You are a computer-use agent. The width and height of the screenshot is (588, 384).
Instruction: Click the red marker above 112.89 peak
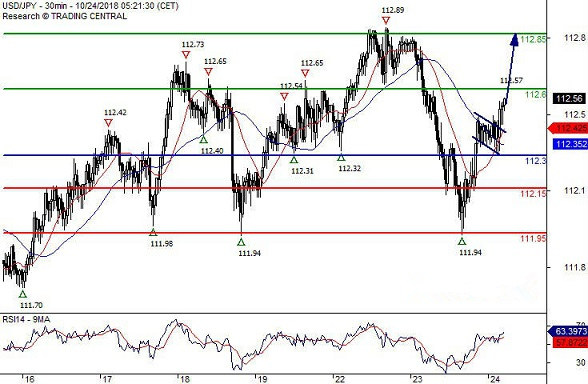[386, 20]
